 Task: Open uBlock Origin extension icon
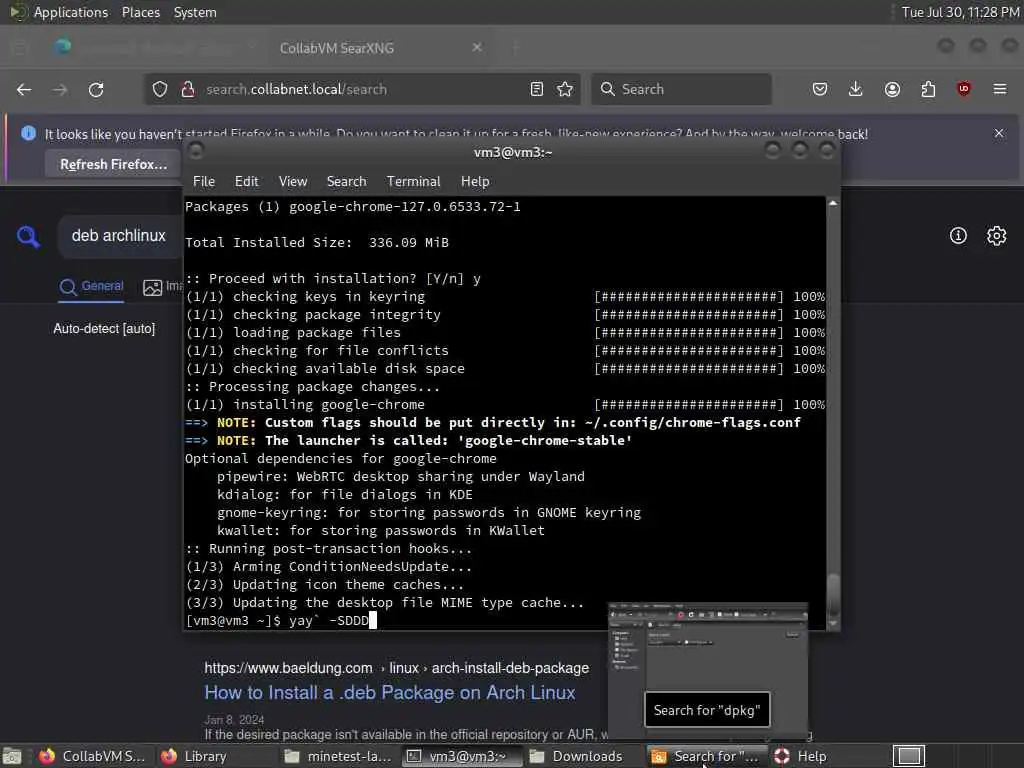964,89
